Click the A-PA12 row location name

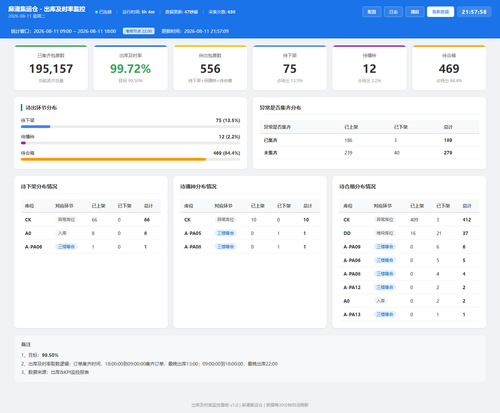pos(352,287)
